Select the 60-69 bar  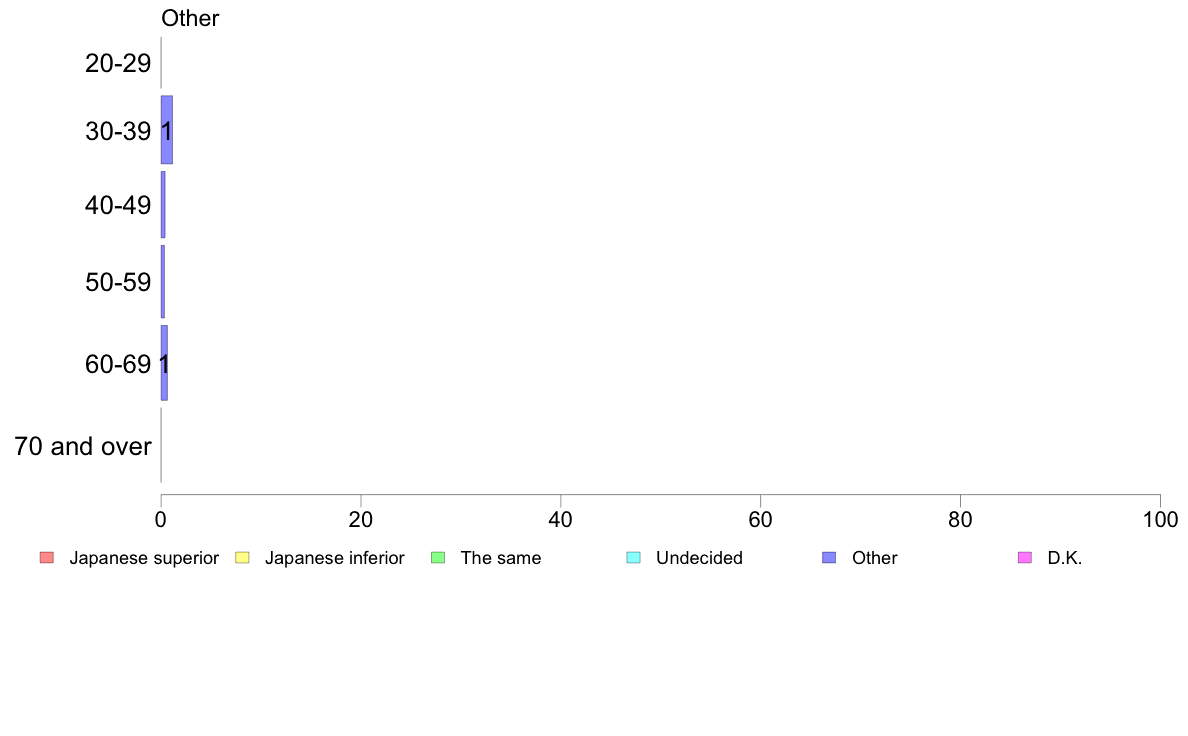164,363
